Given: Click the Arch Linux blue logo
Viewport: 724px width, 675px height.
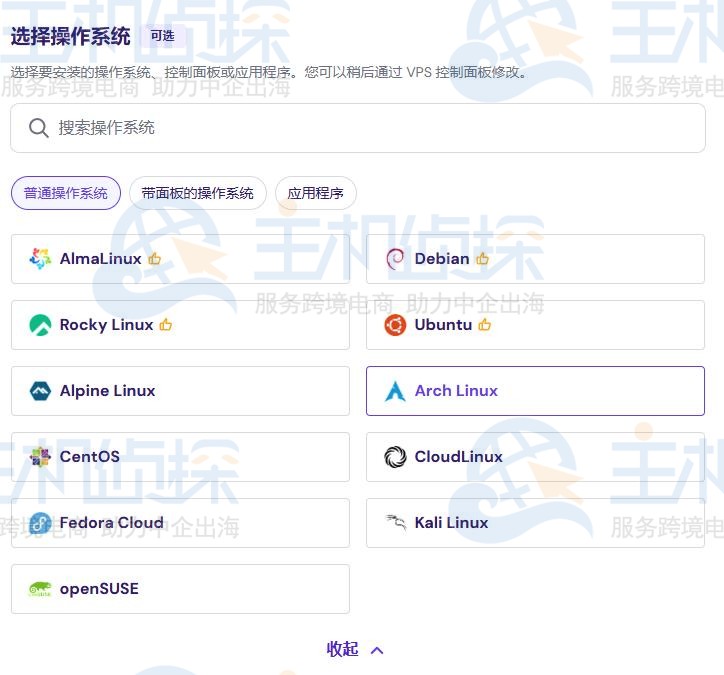Looking at the screenshot, I should [395, 391].
